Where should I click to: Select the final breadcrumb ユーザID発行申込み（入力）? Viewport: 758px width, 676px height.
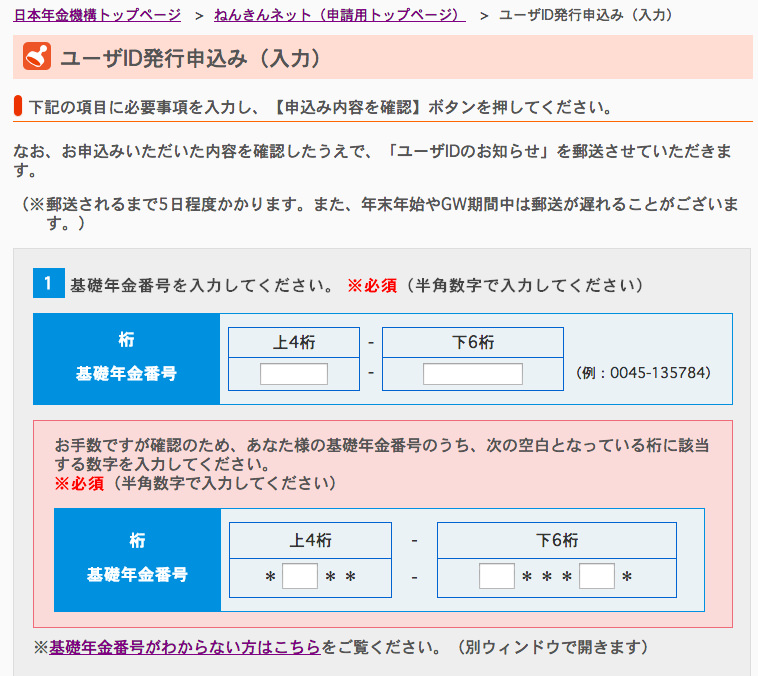(585, 15)
